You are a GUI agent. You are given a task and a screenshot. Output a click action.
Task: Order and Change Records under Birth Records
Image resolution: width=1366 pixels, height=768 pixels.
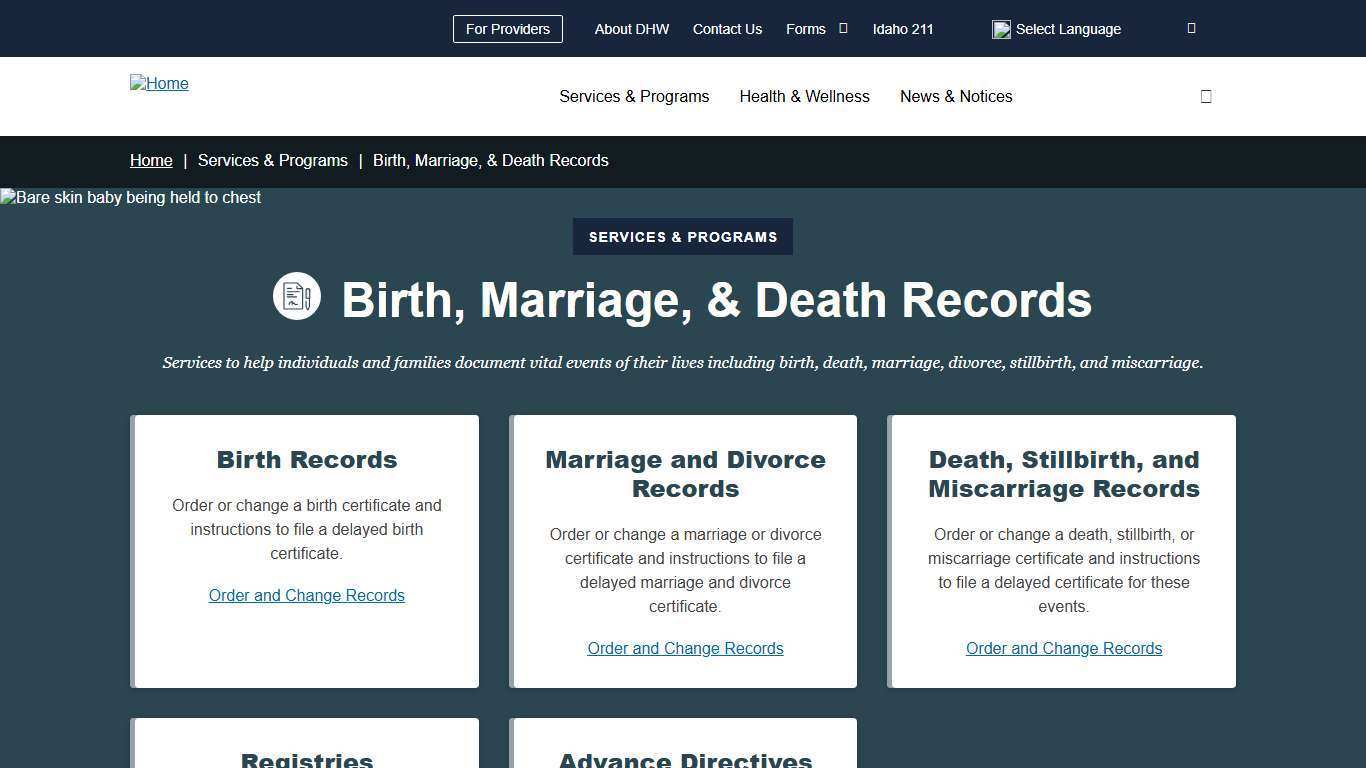click(x=306, y=595)
